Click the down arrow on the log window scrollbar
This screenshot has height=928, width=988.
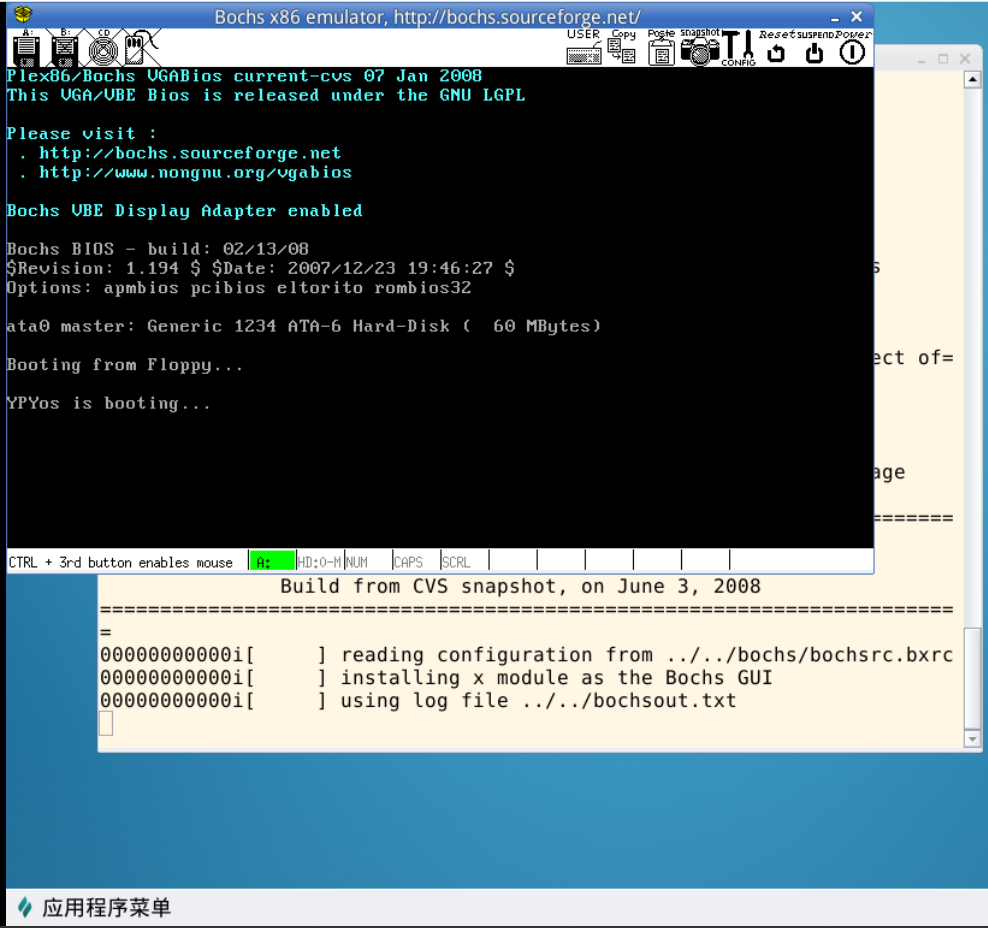pos(971,738)
